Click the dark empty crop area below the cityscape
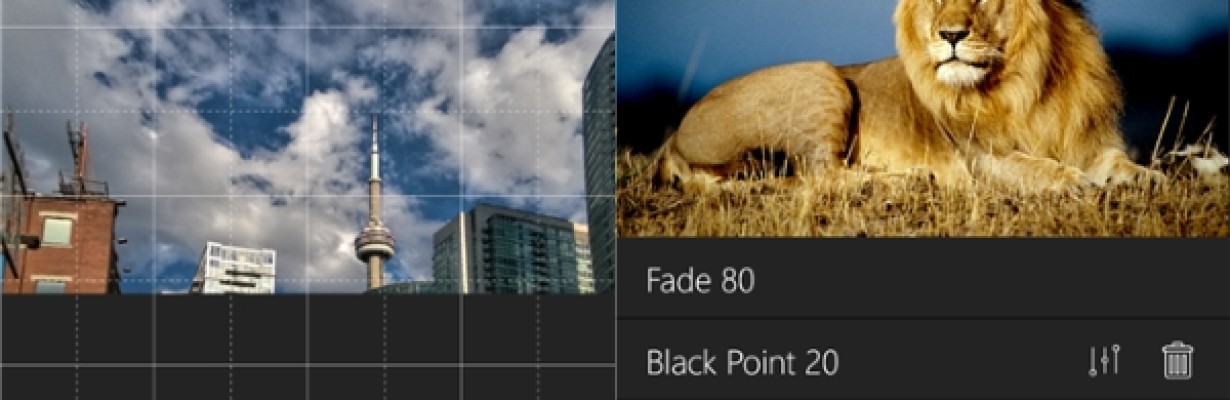This screenshot has width=1230, height=400. [x=307, y=347]
